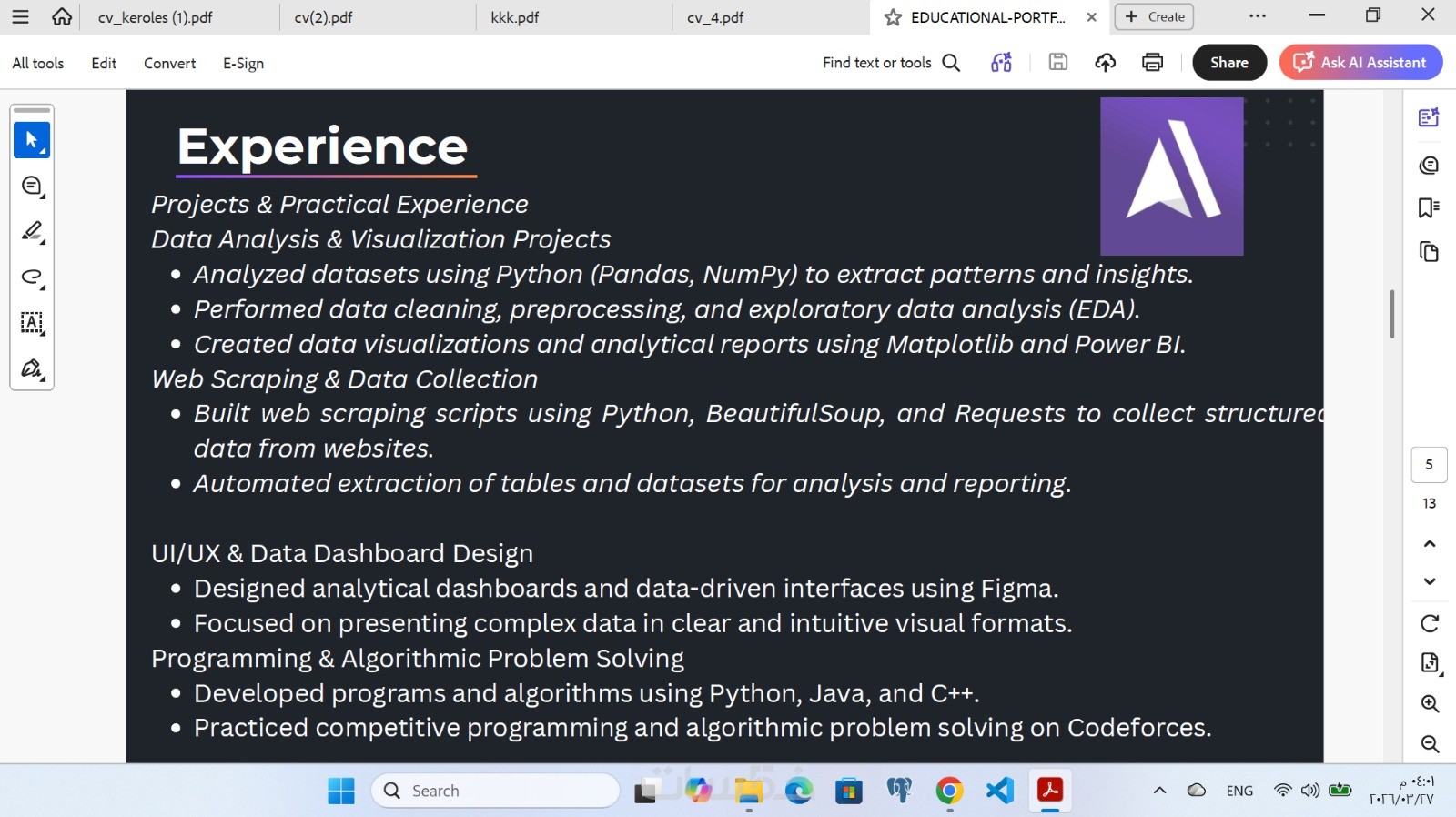1456x817 pixels.
Task: Go to previous page with up chevron
Action: (x=1430, y=544)
